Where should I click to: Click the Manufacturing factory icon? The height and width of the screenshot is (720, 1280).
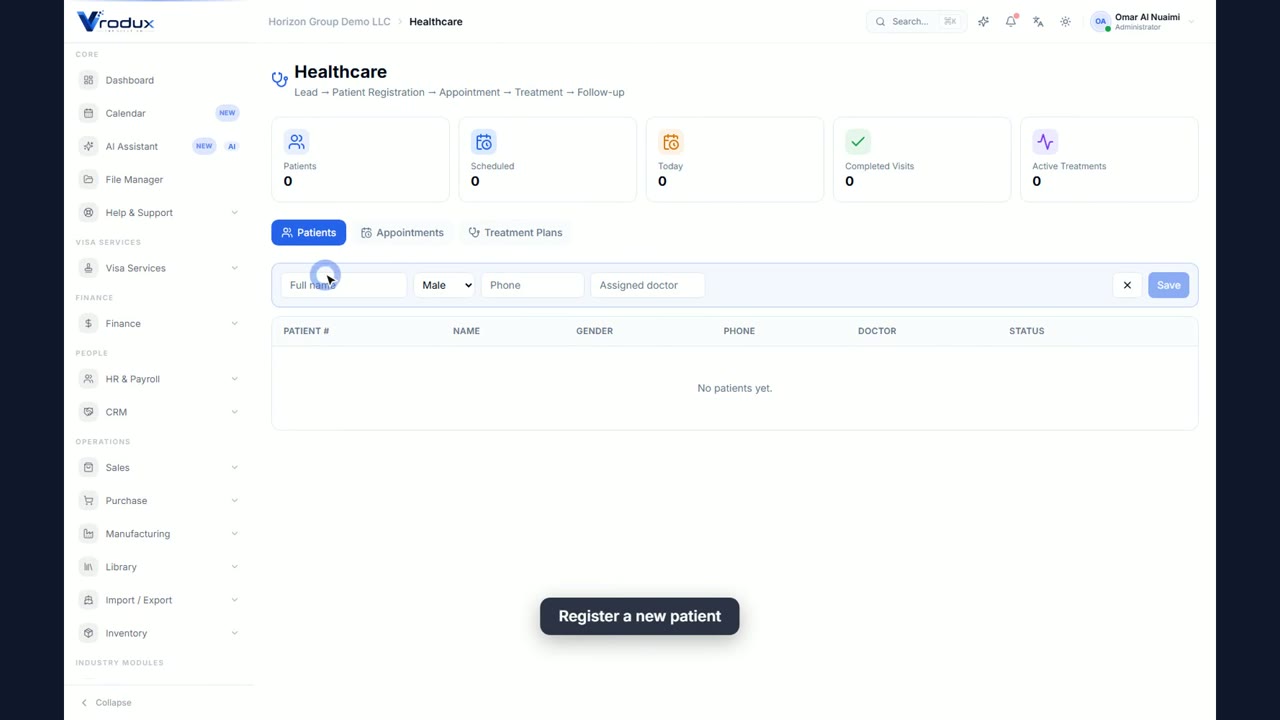pos(88,533)
